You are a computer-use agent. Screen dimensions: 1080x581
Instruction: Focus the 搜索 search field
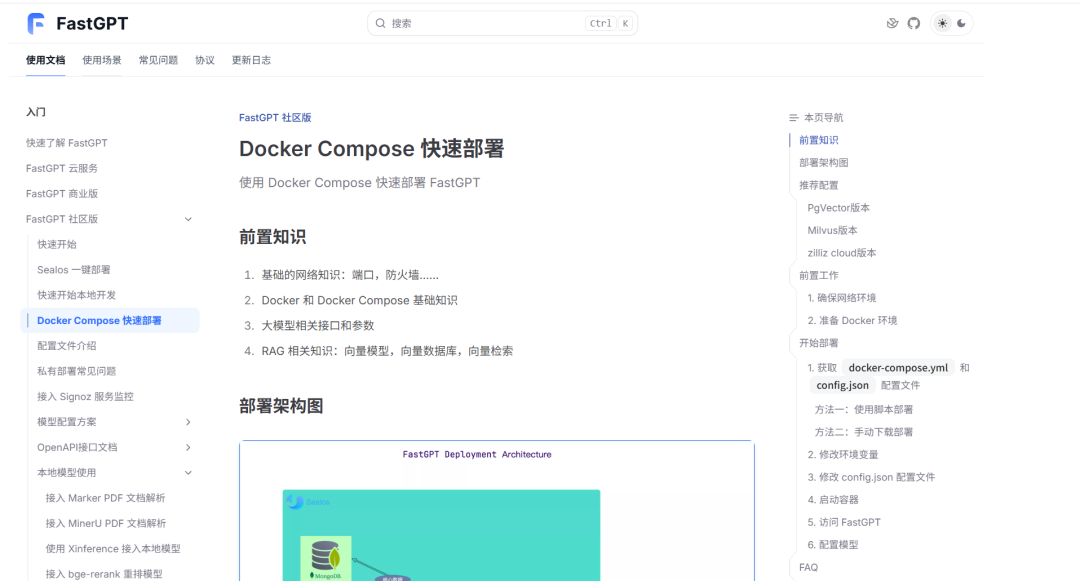pos(502,23)
